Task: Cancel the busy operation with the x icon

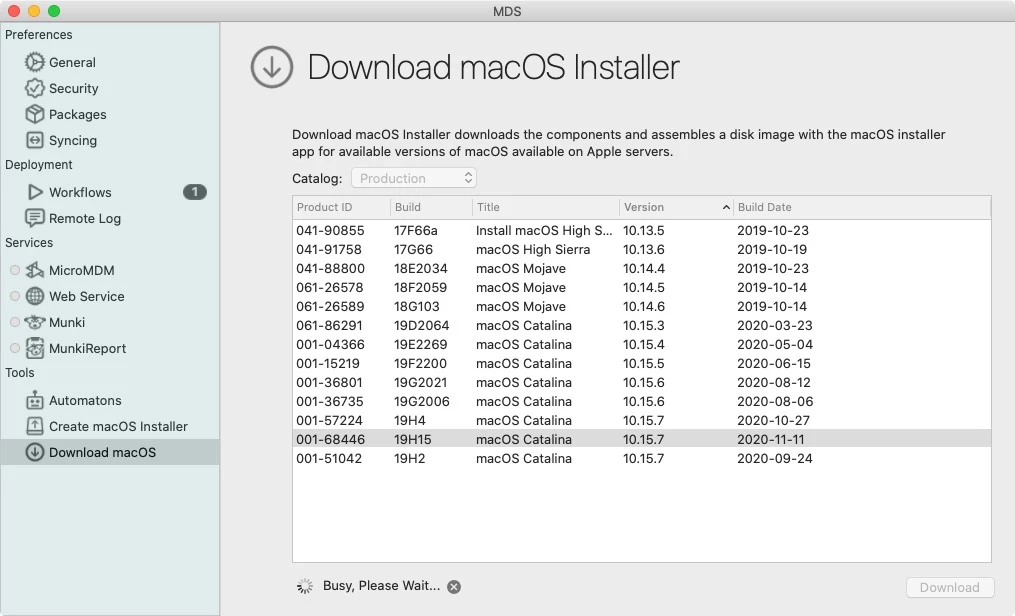Action: pos(454,586)
